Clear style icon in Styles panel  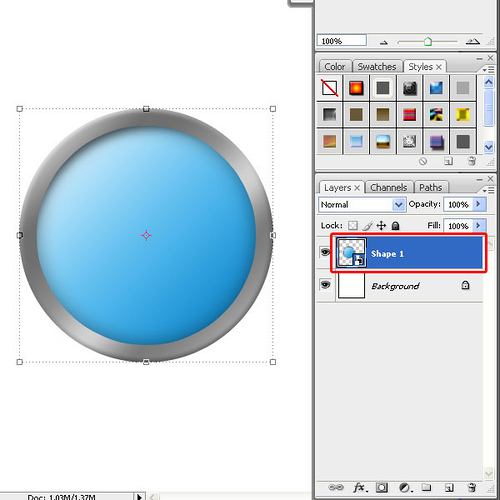point(423,161)
